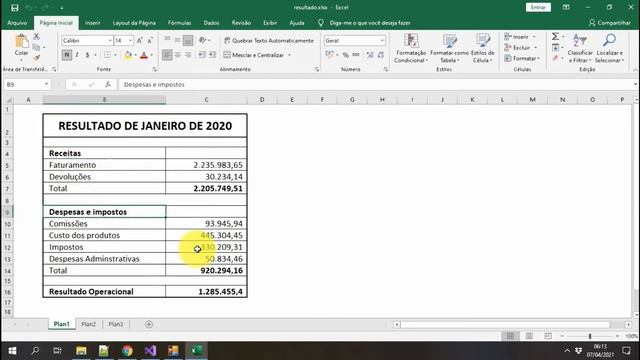Open Localizar e Selecionar dropdown
The image size is (640, 360).
609,48
